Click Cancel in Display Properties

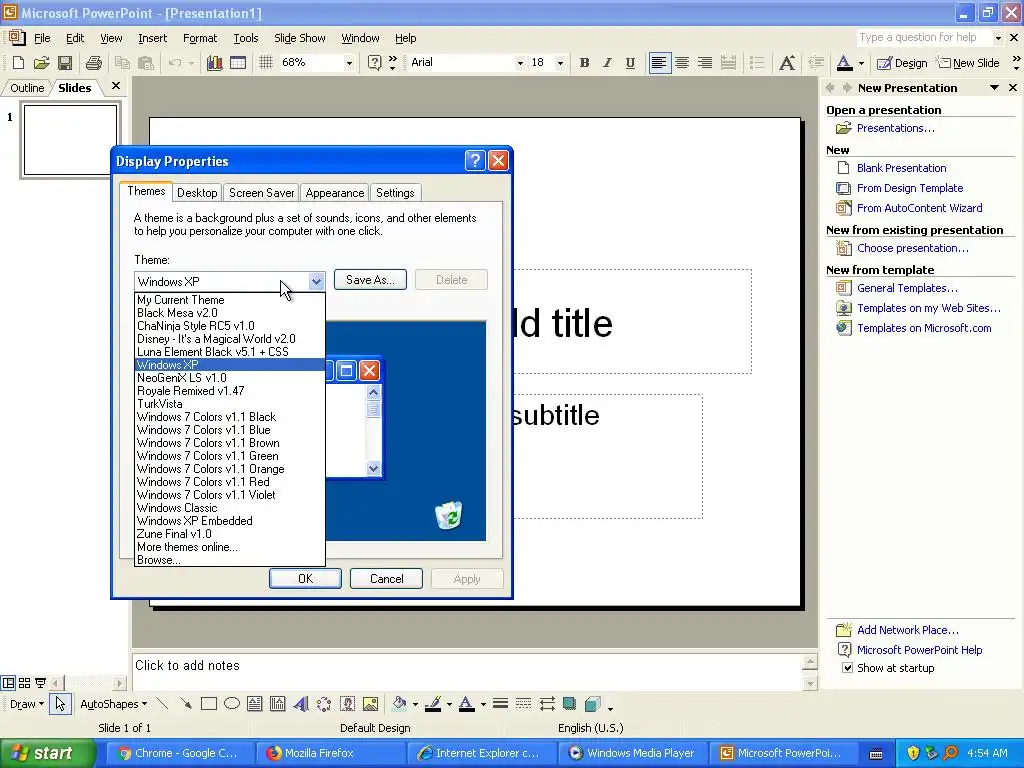(x=386, y=579)
